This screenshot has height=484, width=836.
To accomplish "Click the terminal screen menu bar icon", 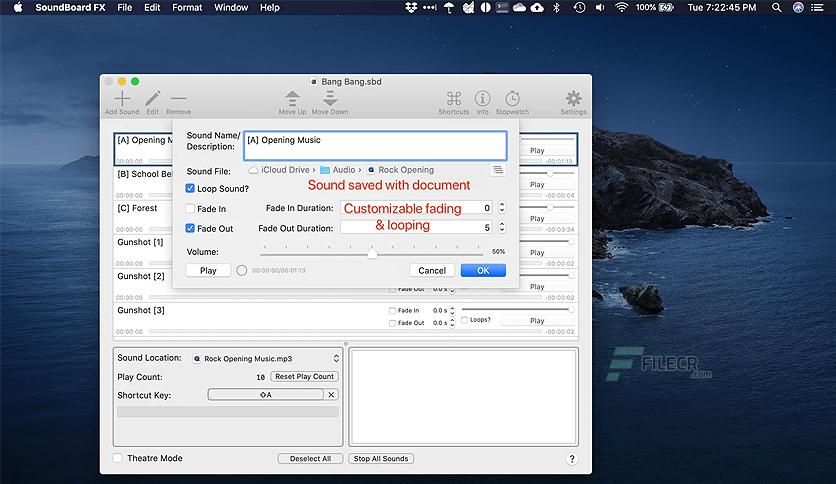I will click(x=502, y=7).
